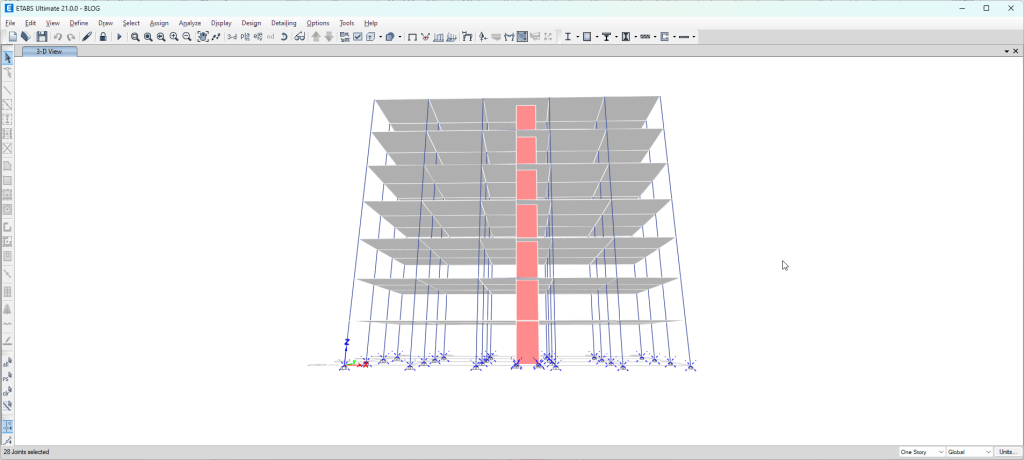Screen dimensions: 1024x460
Task: Open the Global coordinate system dropdown
Action: click(969, 452)
